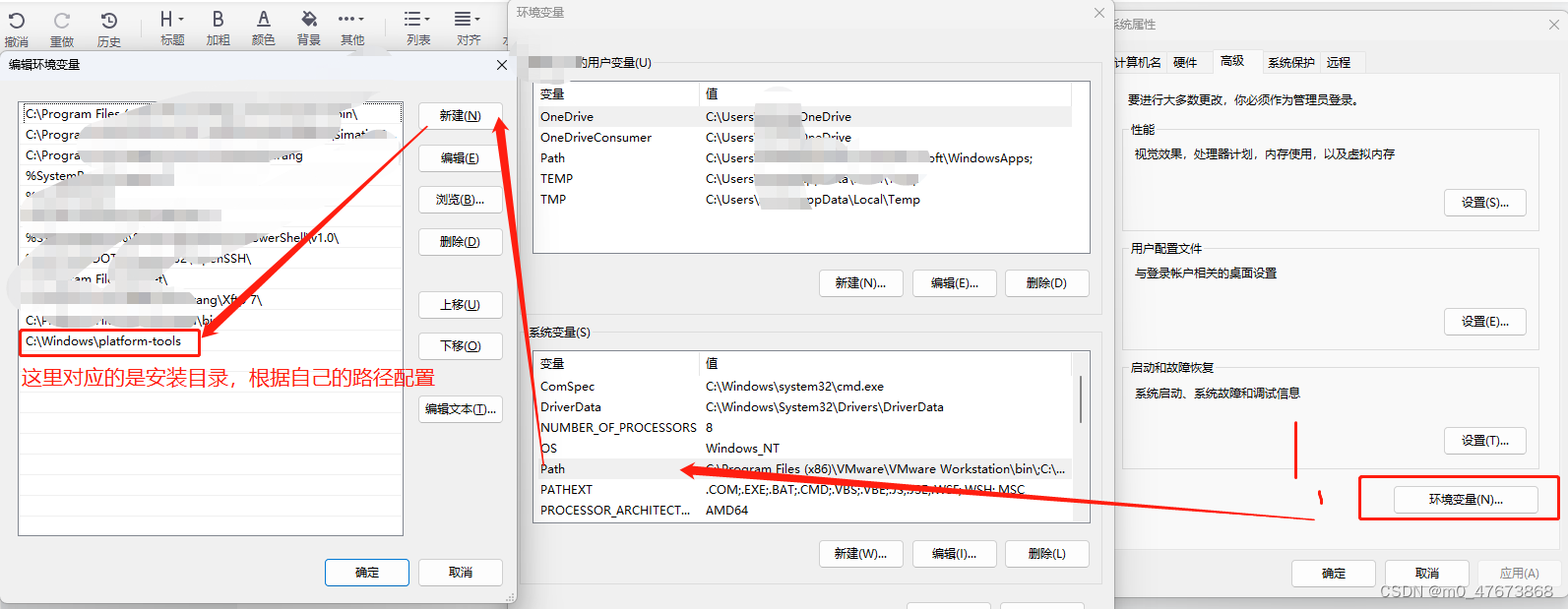Cancel edit environment variable dialog with 取消
Screen dimensions: 1568x609
click(460, 573)
